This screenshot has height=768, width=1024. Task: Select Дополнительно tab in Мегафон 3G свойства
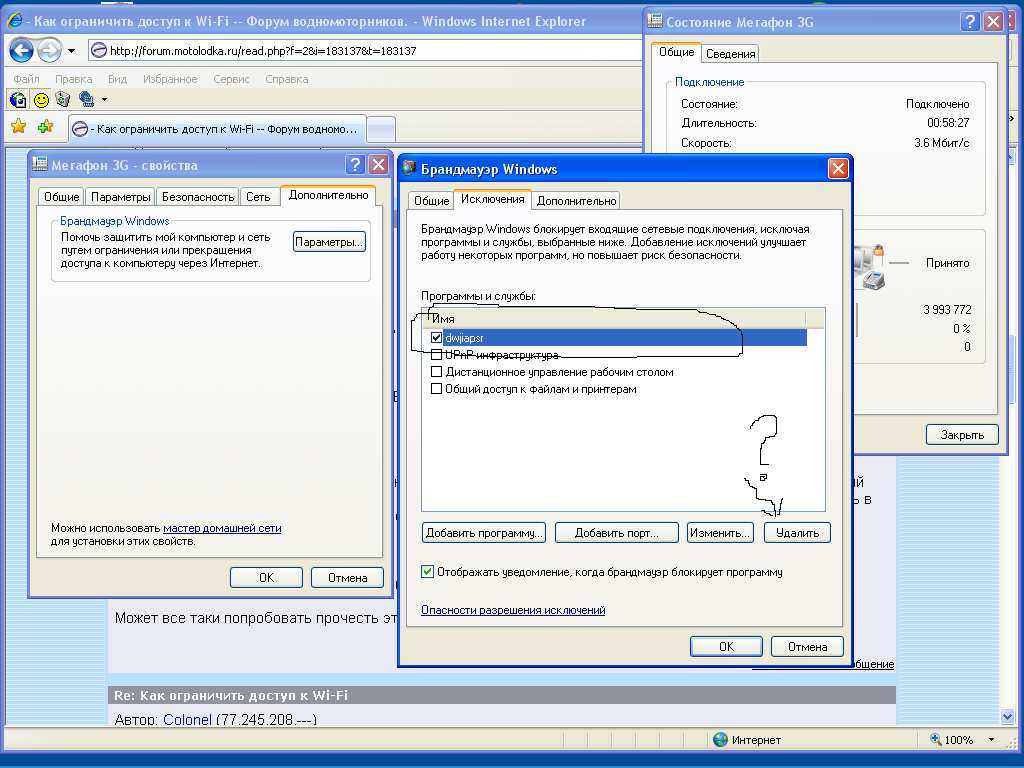point(328,195)
